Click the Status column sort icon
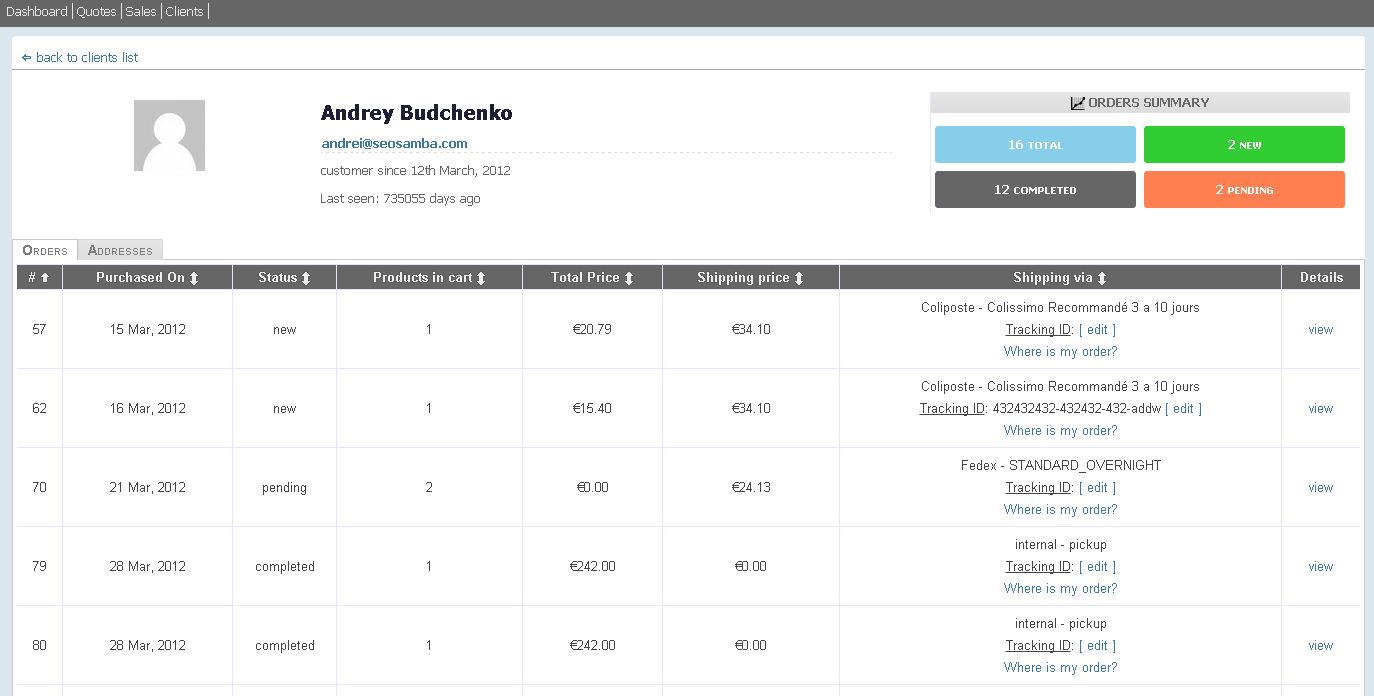The image size is (1374, 696). click(x=306, y=278)
